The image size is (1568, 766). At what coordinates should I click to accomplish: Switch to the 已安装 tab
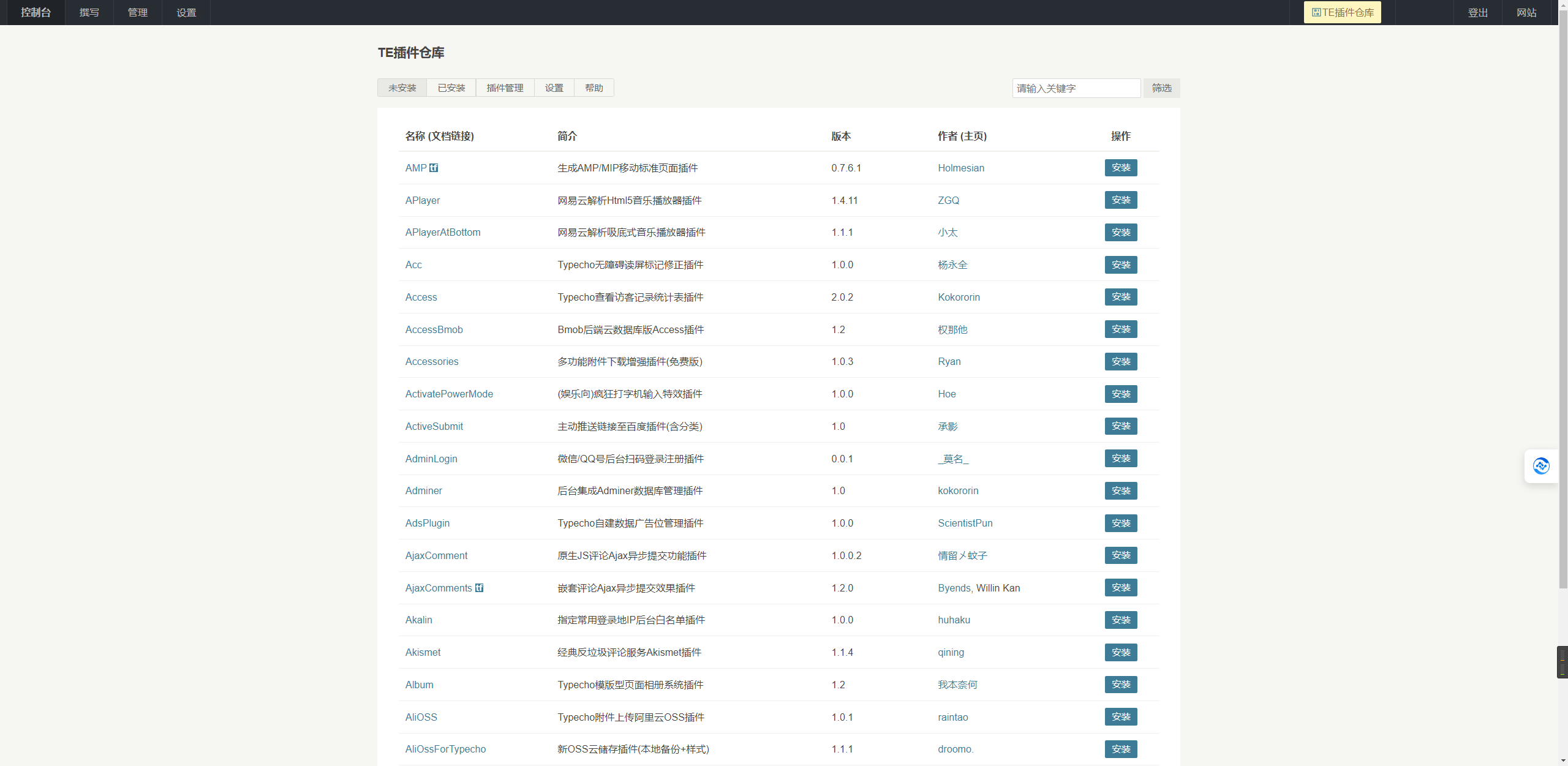tap(451, 88)
